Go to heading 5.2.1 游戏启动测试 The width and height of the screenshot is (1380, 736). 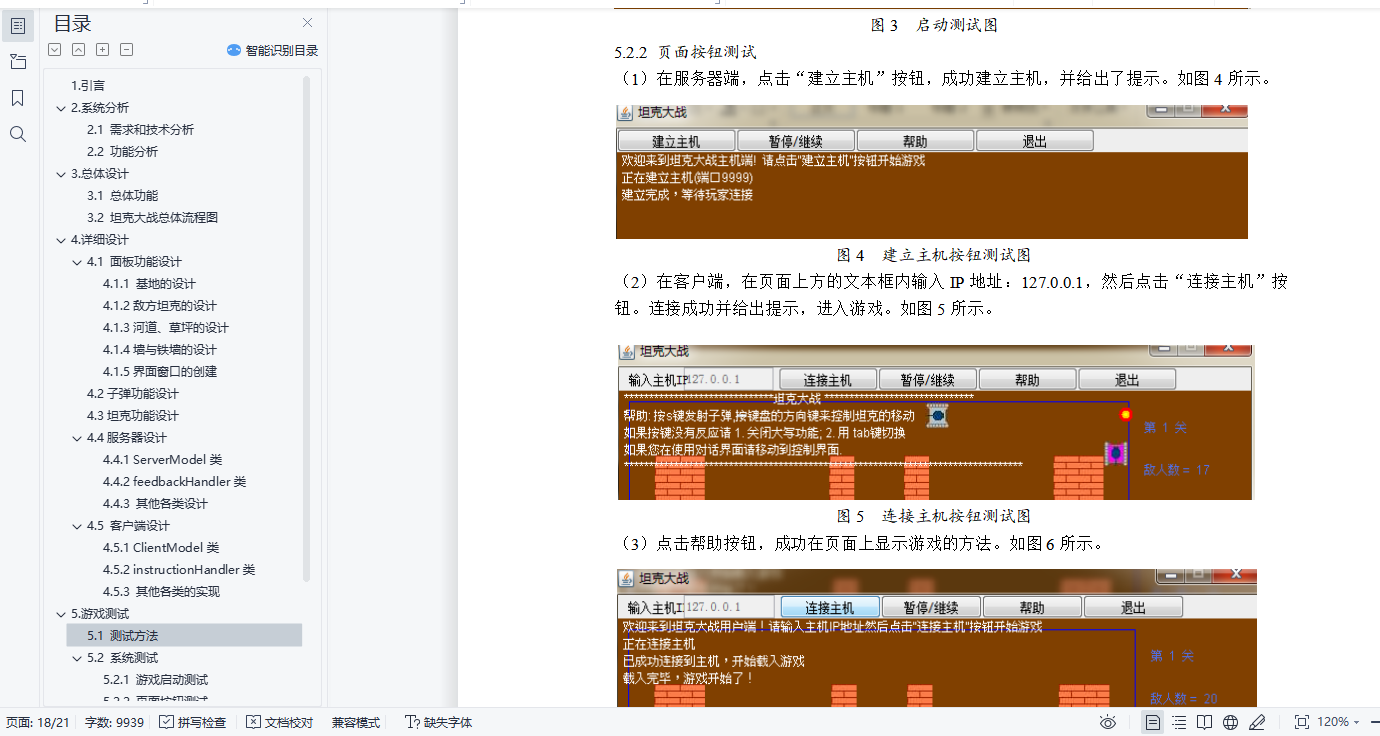point(155,680)
